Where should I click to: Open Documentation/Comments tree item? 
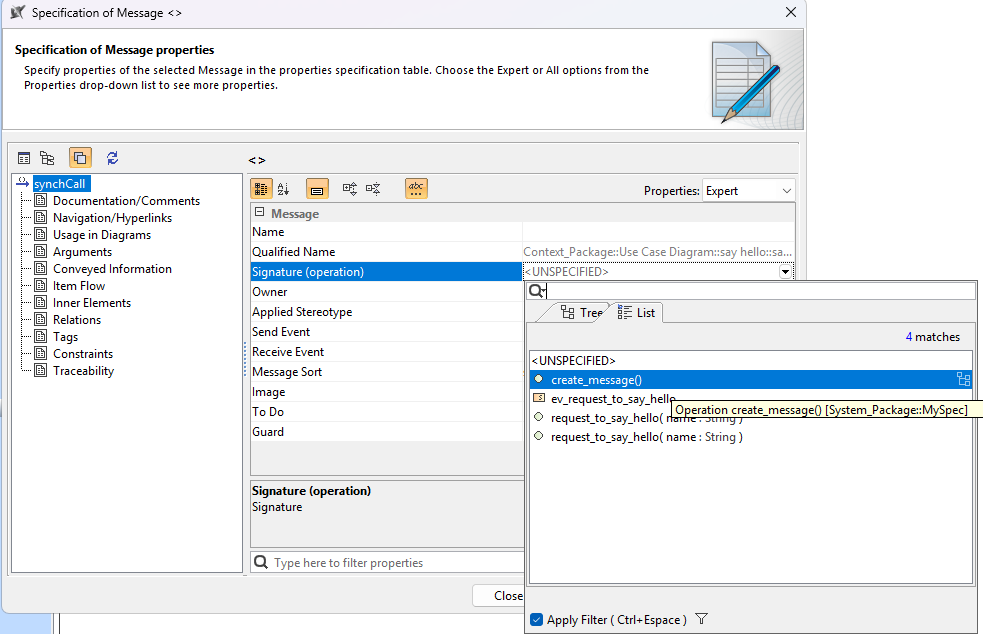coord(126,201)
